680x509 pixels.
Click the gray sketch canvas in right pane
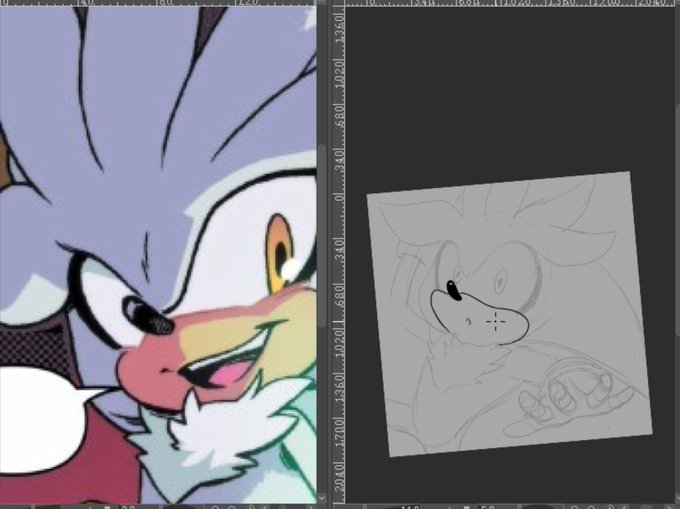click(x=510, y=314)
